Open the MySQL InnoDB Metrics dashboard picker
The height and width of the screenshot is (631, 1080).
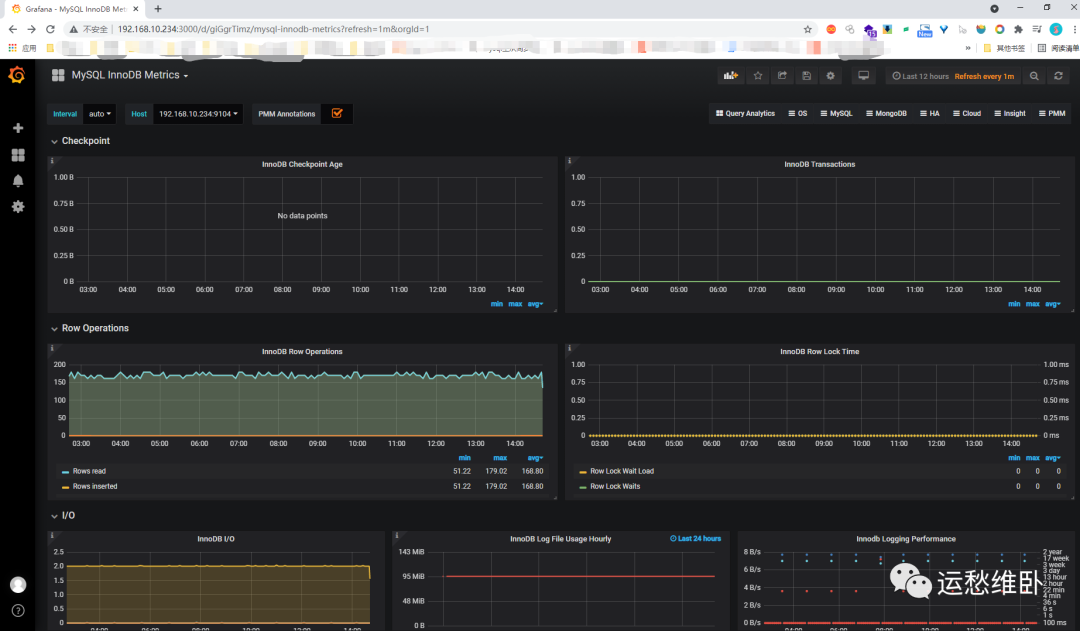(x=129, y=75)
